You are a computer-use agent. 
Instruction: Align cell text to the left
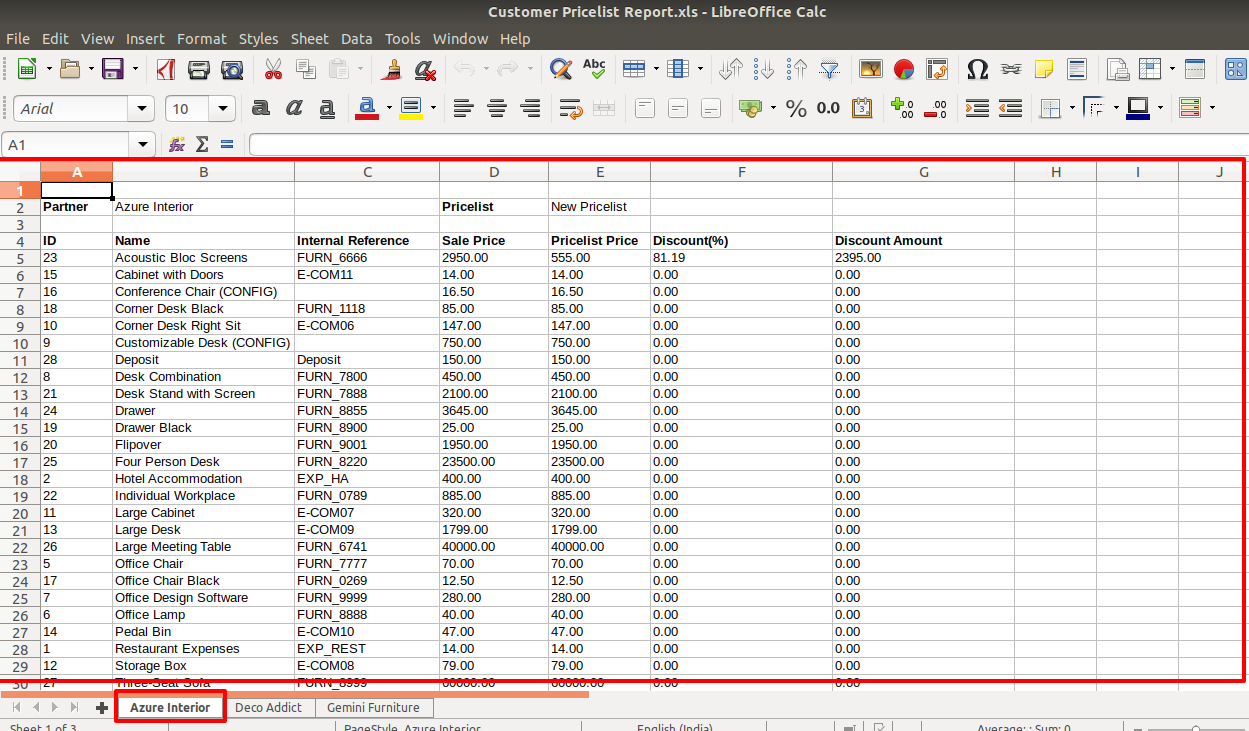click(462, 108)
